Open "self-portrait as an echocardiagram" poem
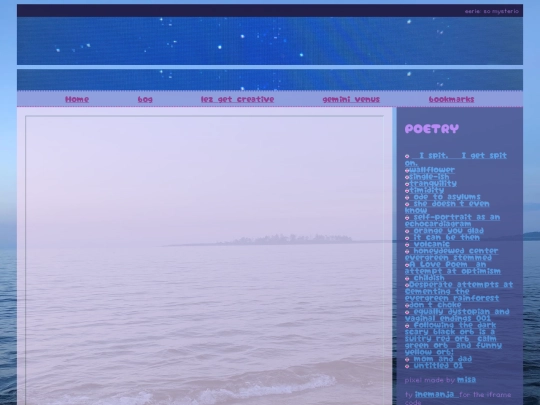Image resolution: width=540 pixels, height=405 pixels. [x=452, y=220]
